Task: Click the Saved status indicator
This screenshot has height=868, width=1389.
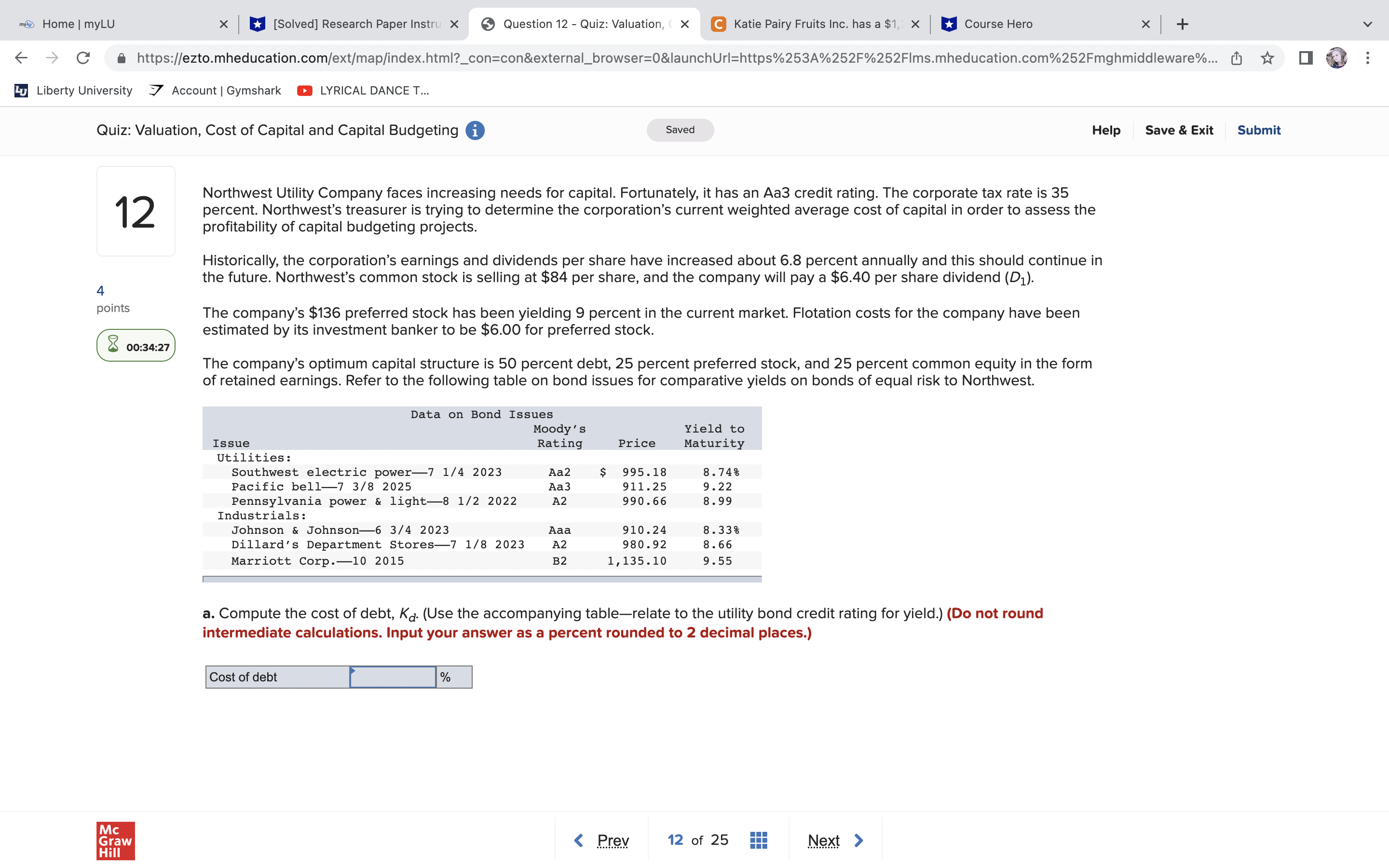Action: tap(680, 130)
